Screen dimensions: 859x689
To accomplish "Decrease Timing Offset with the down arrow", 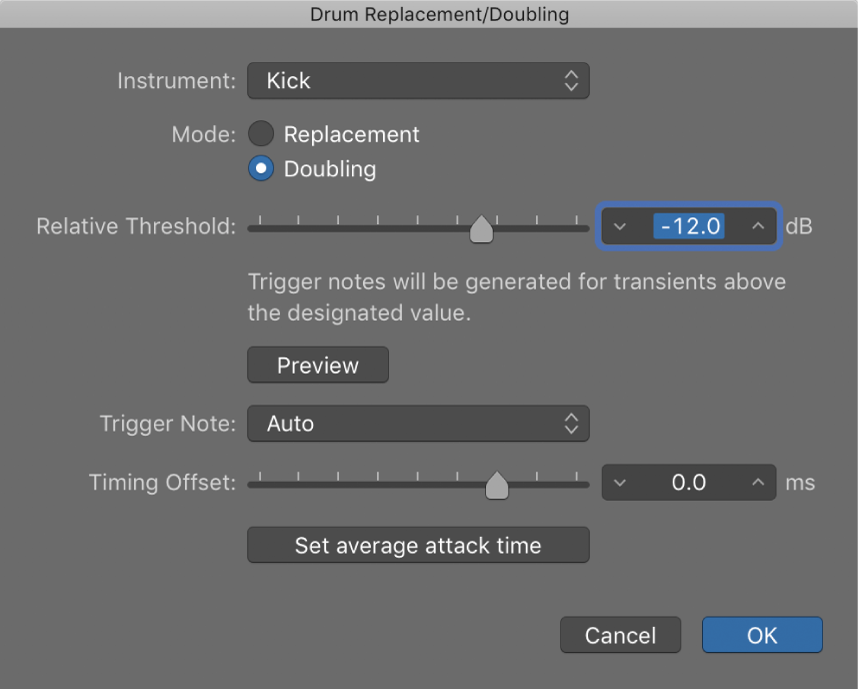I will [620, 482].
